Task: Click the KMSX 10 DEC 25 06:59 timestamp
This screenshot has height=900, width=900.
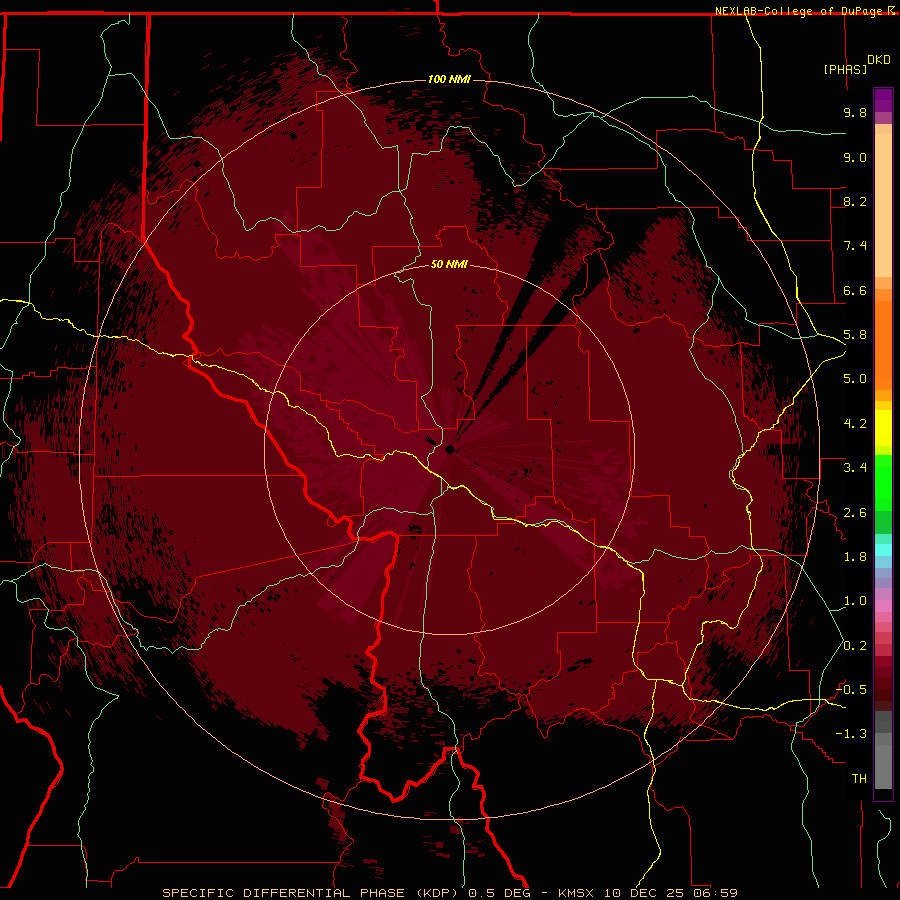Action: tap(647, 893)
